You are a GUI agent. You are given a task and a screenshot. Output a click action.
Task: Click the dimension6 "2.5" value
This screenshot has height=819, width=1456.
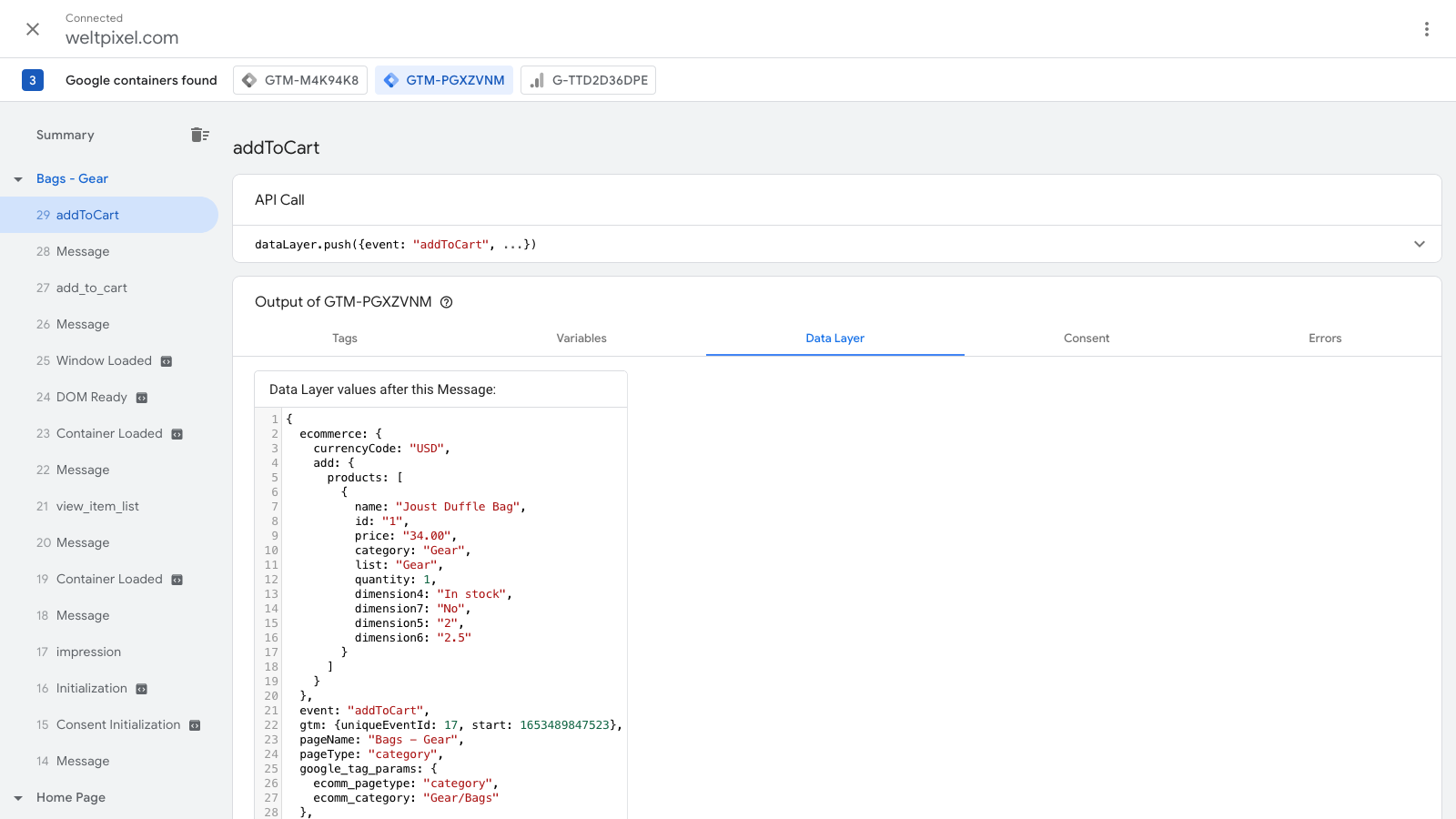click(454, 638)
